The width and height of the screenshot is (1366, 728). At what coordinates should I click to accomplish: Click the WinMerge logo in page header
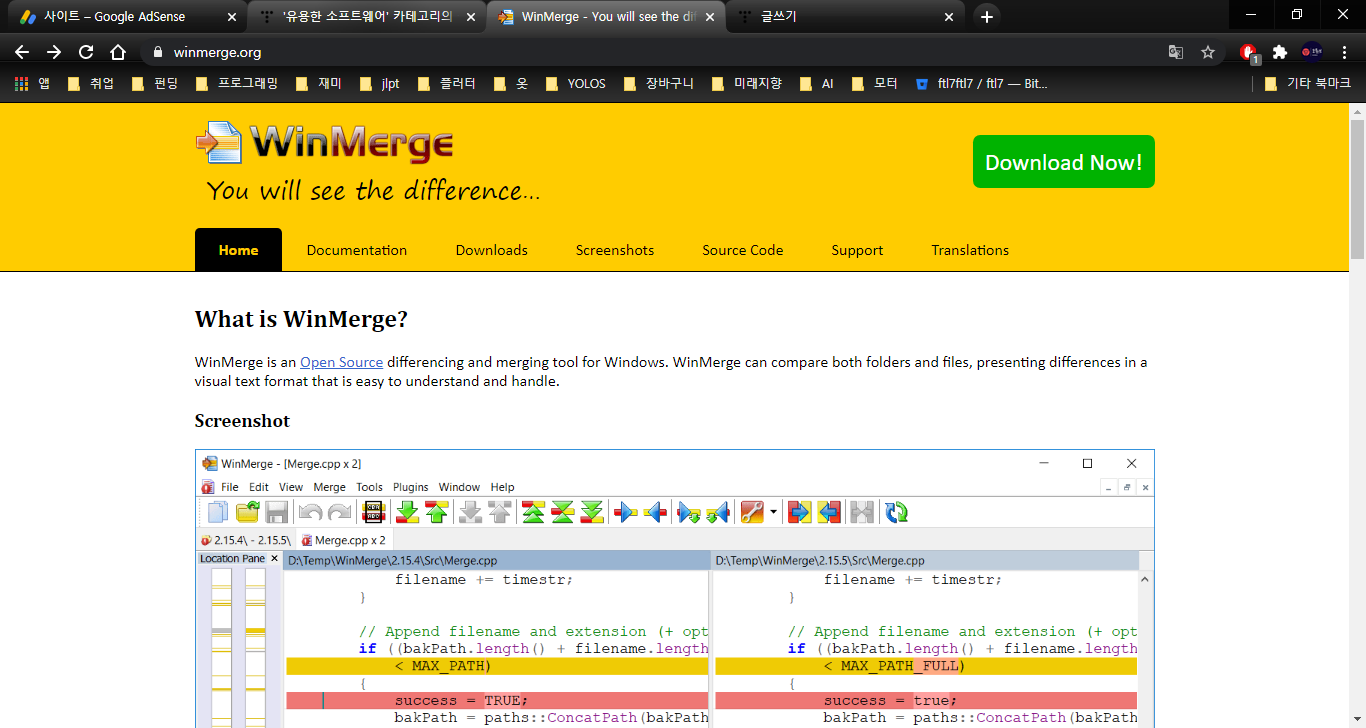click(324, 143)
